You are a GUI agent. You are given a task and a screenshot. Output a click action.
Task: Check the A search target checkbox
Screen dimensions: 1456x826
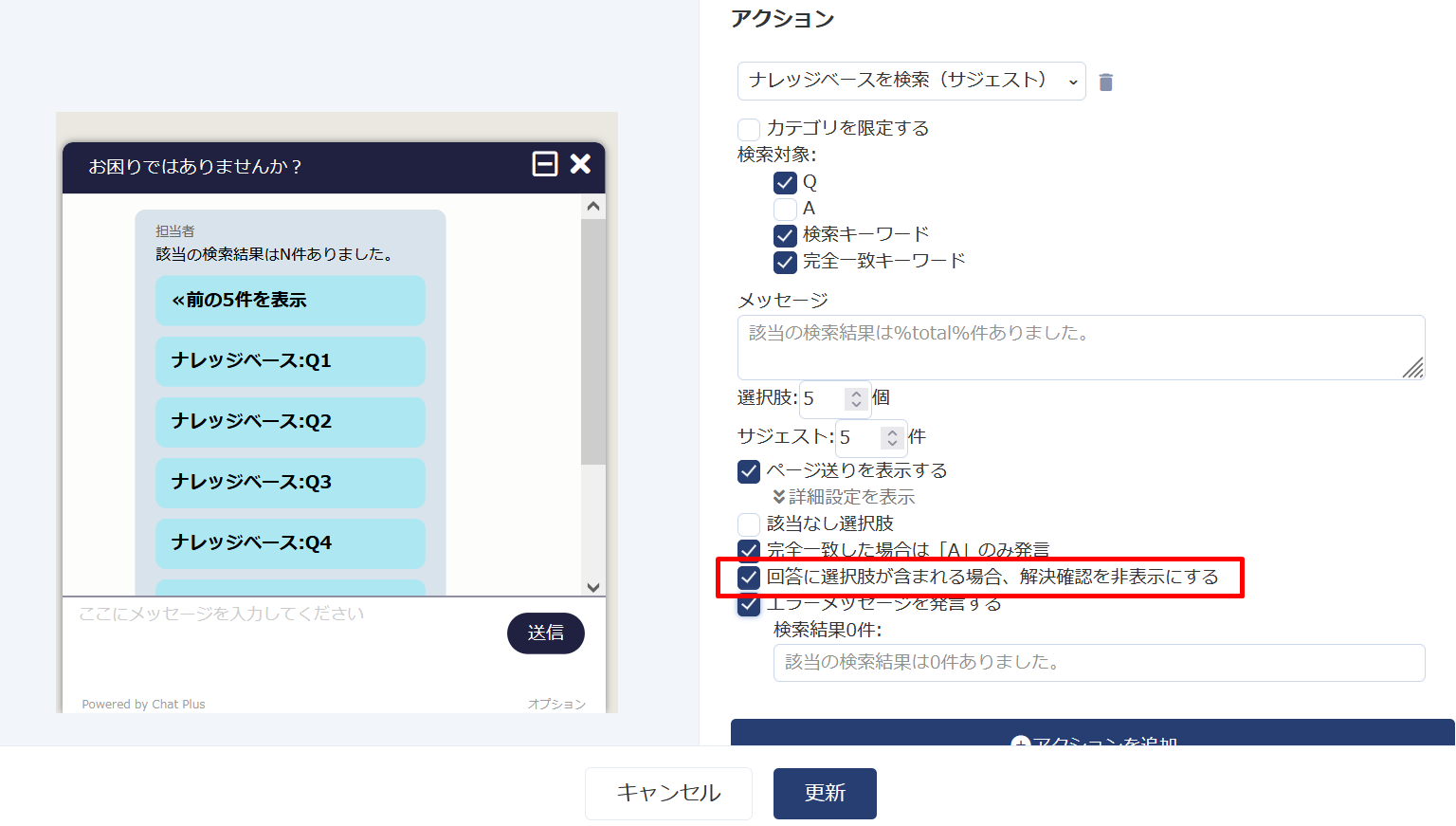coord(785,209)
